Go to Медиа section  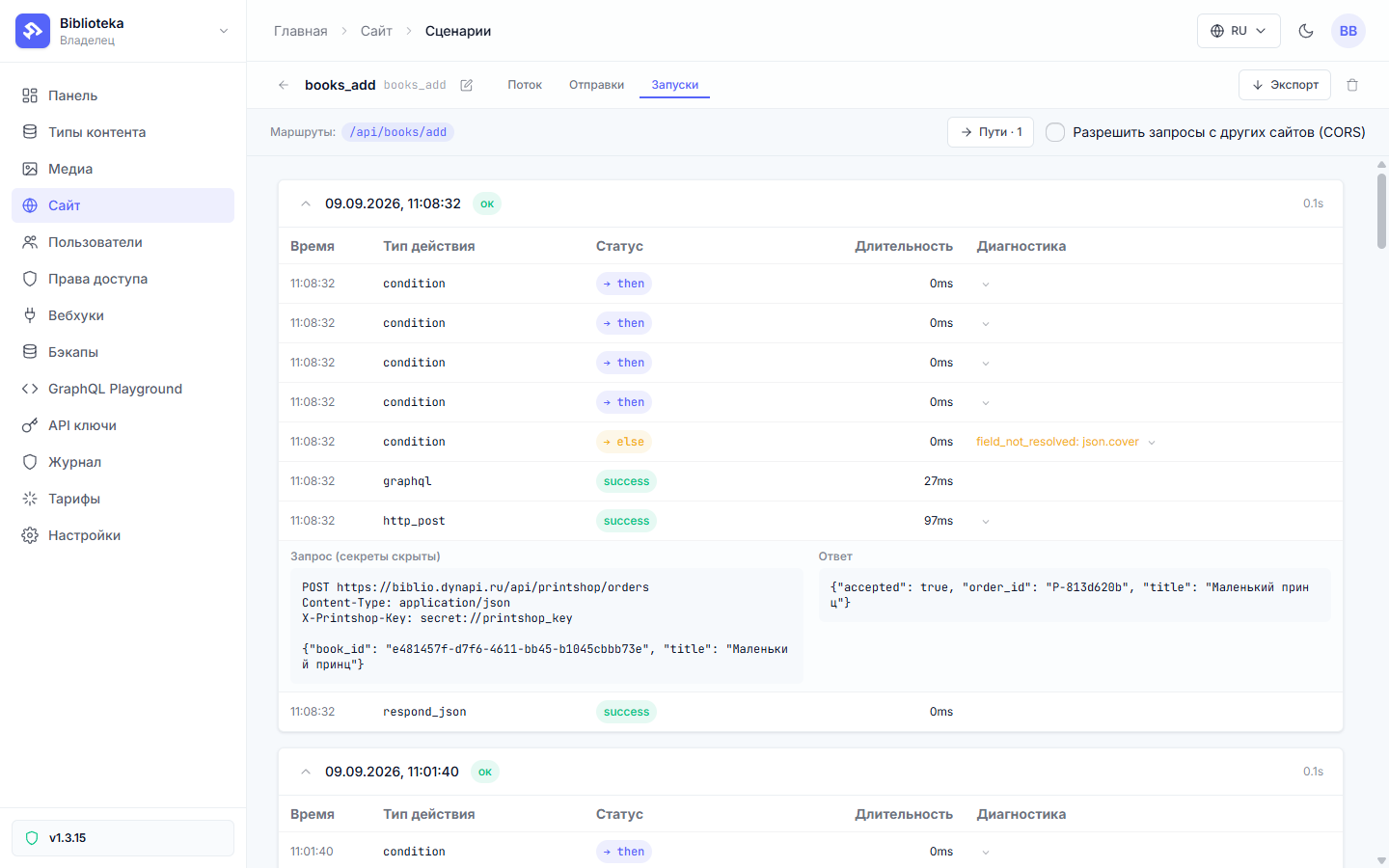point(123,169)
